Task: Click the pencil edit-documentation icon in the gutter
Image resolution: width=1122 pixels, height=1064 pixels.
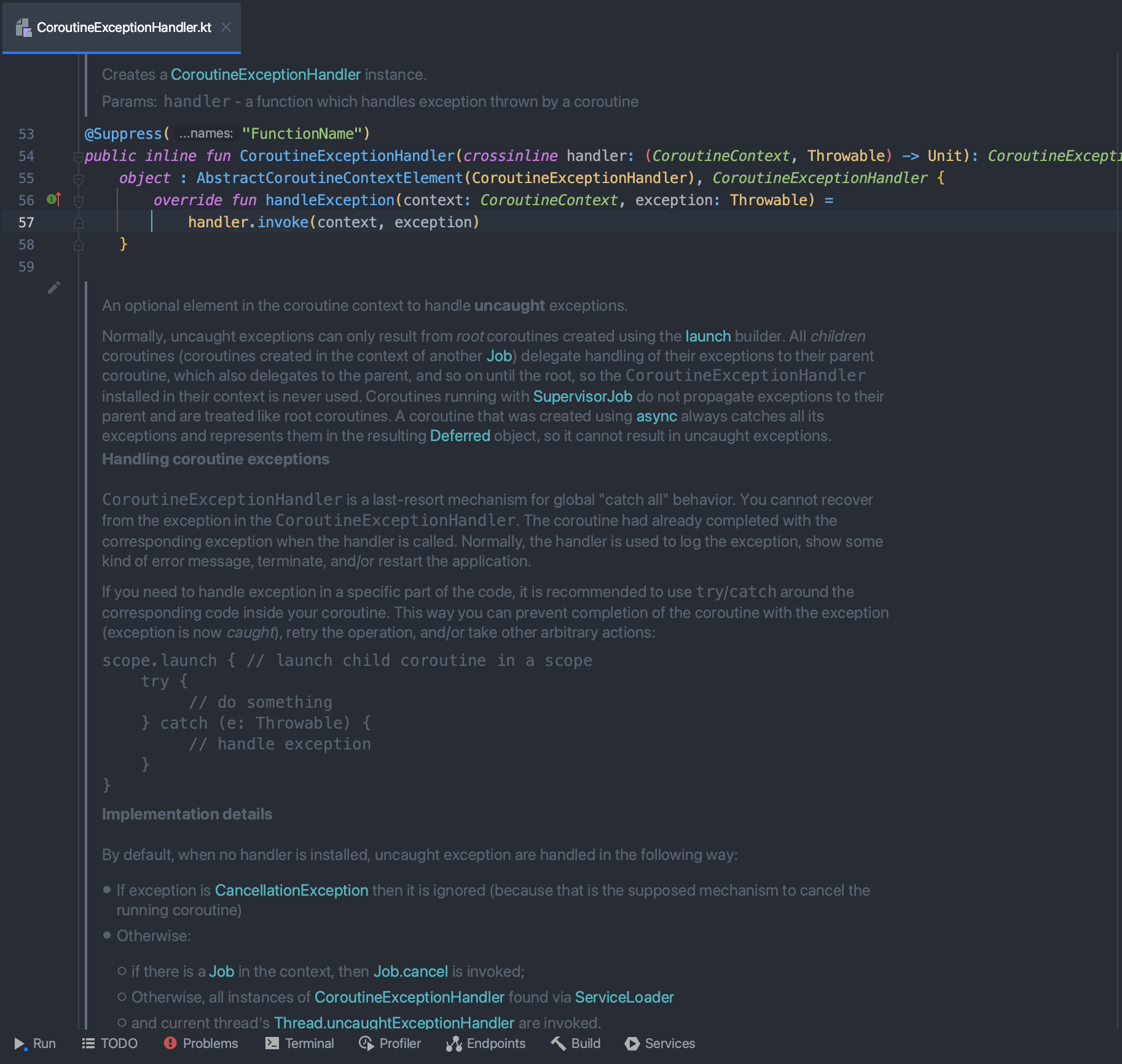Action: click(54, 288)
